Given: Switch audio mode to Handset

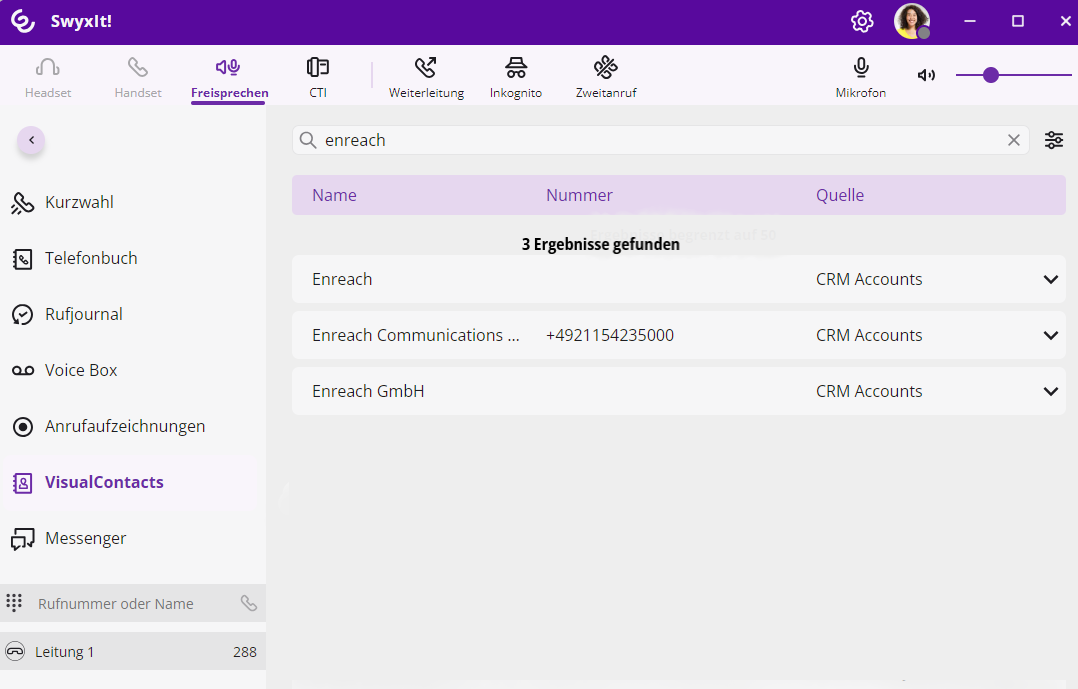Looking at the screenshot, I should pos(138,77).
